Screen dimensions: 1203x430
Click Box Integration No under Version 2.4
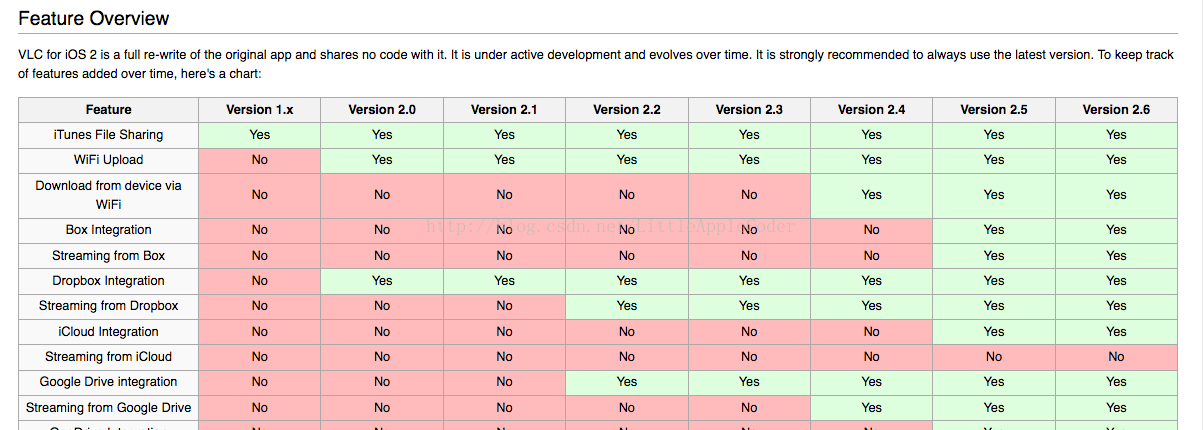click(x=872, y=230)
